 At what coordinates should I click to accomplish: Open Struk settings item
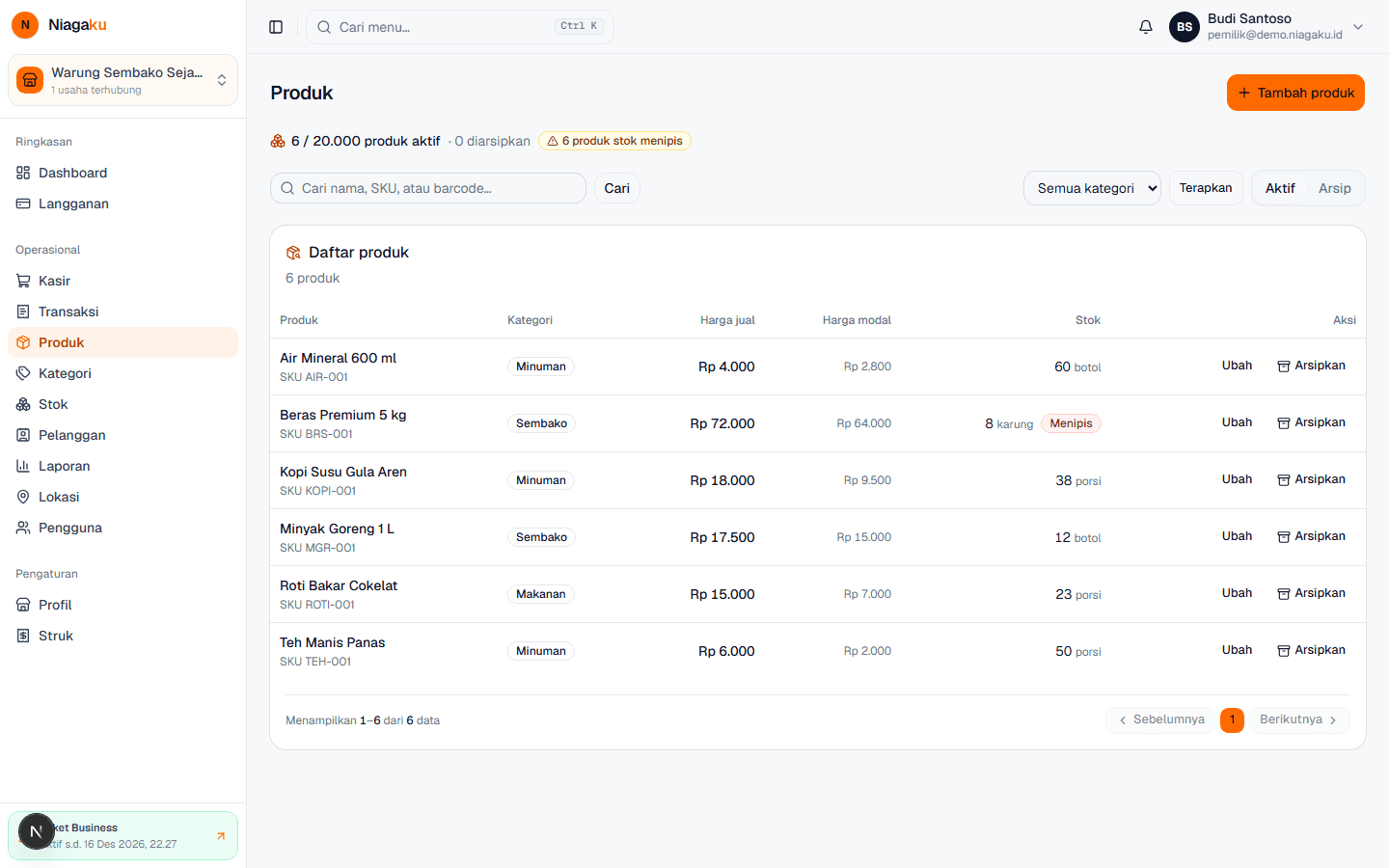[123, 636]
